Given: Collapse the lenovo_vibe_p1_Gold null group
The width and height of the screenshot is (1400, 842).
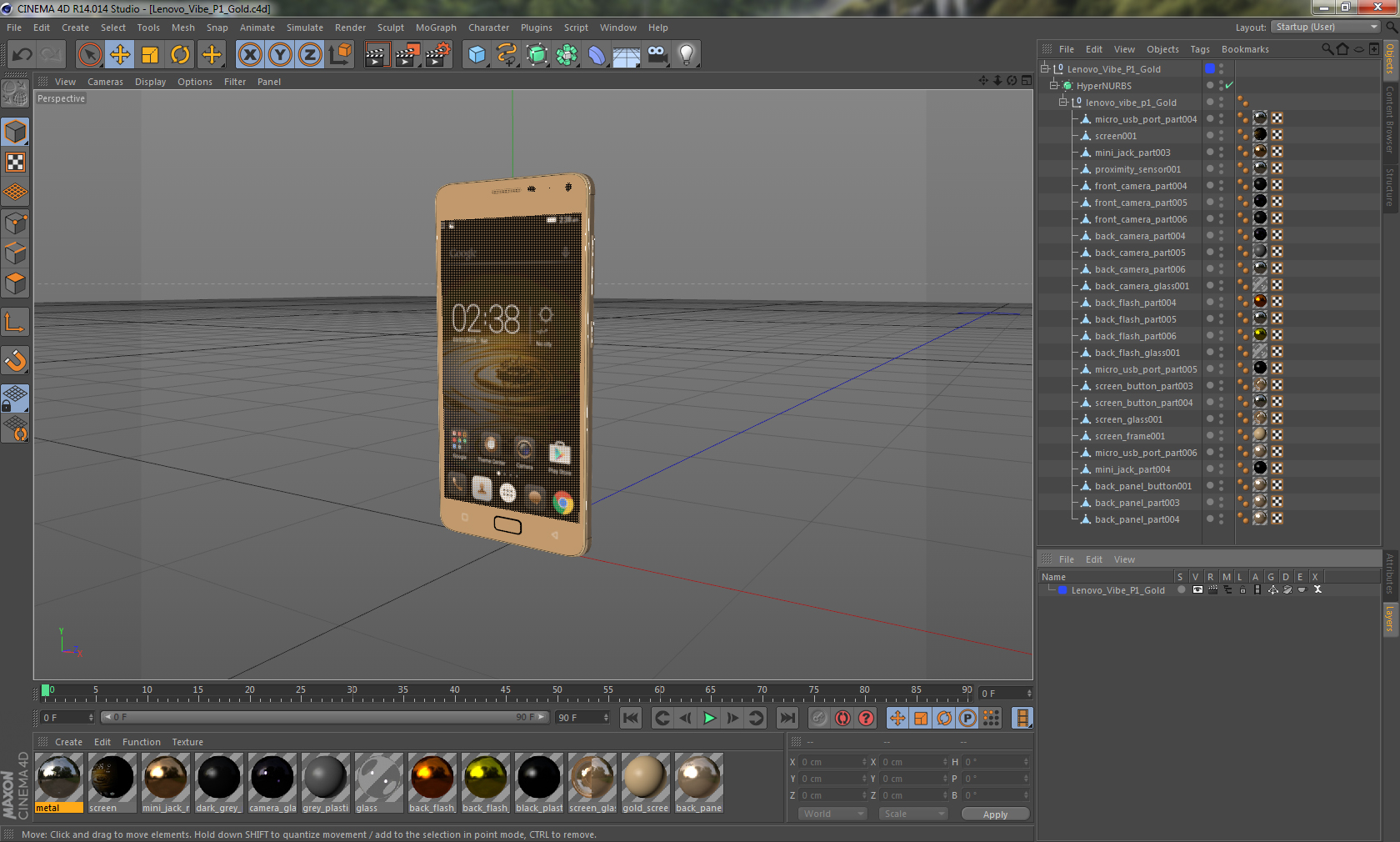Looking at the screenshot, I should tap(1063, 102).
